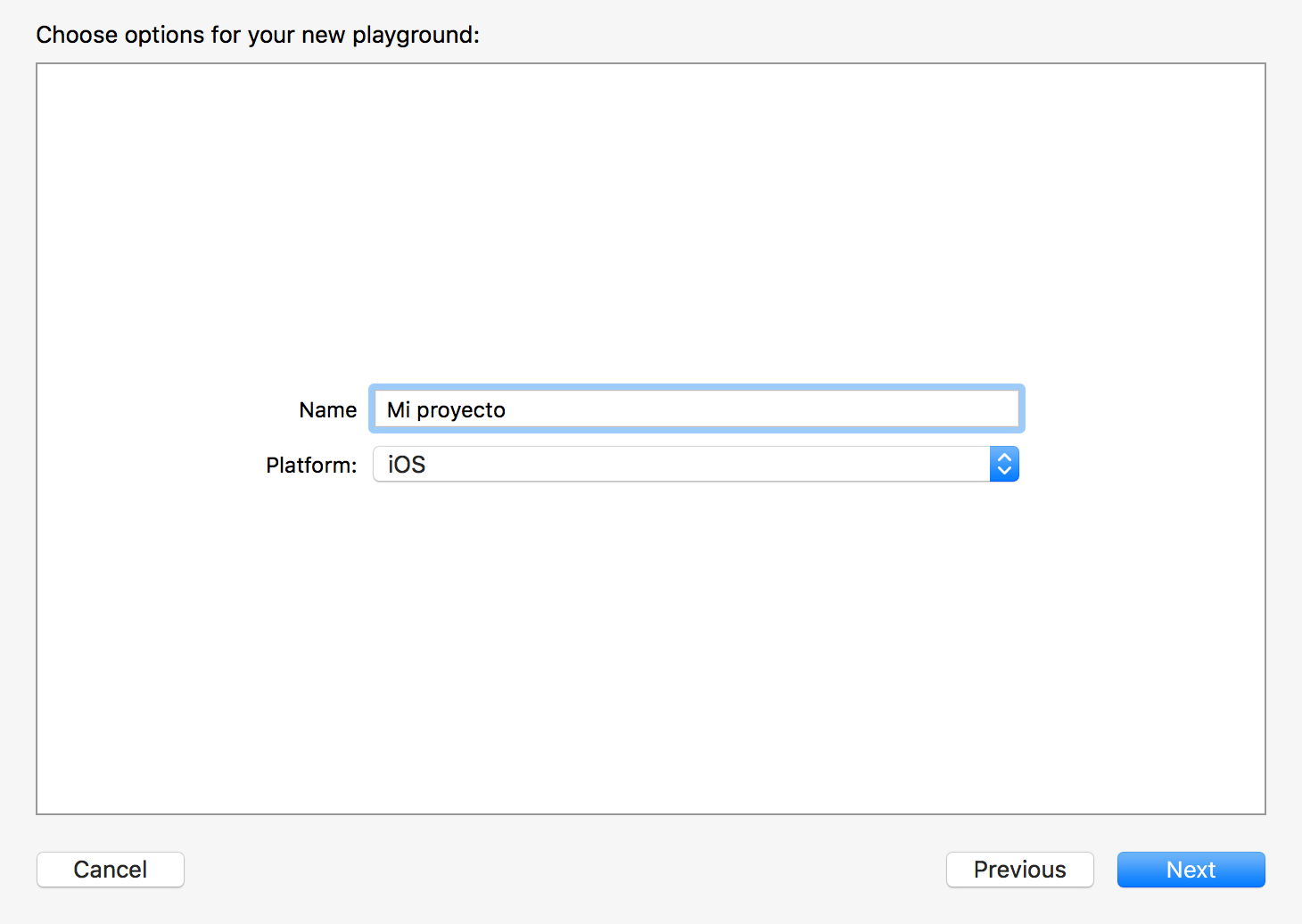Screen dimensions: 1302x924
Task: Click the blue up-down chevron stepper beside iOS
Action: [1004, 464]
